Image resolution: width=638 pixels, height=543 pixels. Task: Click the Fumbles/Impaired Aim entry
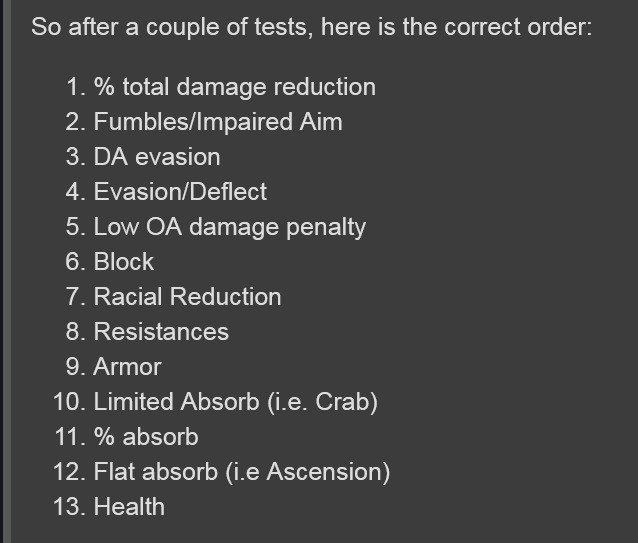click(x=218, y=122)
